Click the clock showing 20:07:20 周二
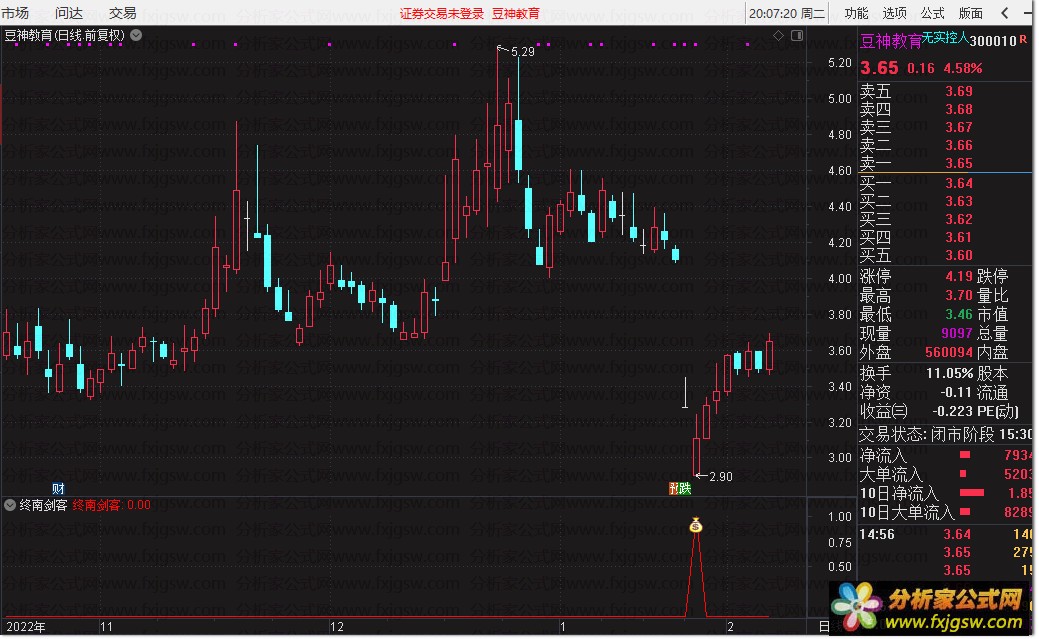Image resolution: width=1039 pixels, height=639 pixels. (787, 13)
